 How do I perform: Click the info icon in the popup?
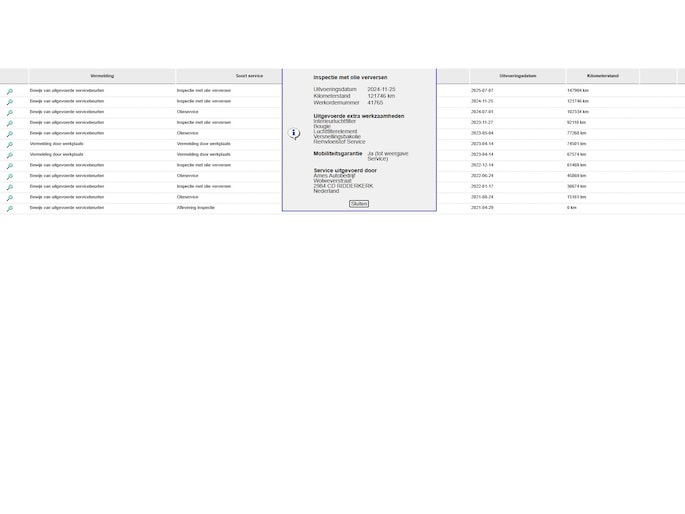[294, 133]
